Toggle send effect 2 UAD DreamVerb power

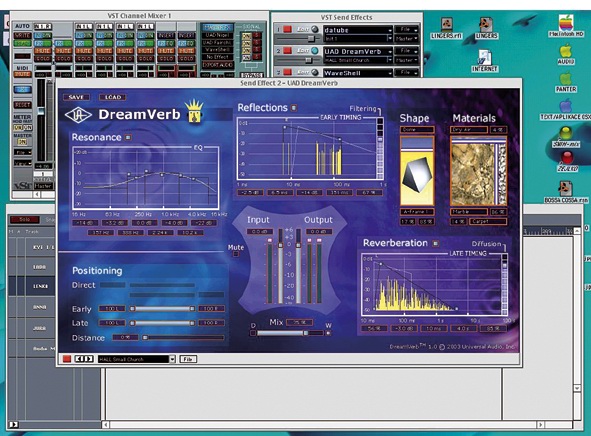click(288, 50)
